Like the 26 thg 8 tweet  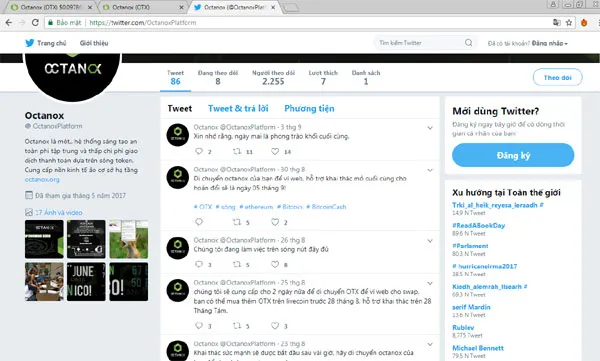pos(275,264)
